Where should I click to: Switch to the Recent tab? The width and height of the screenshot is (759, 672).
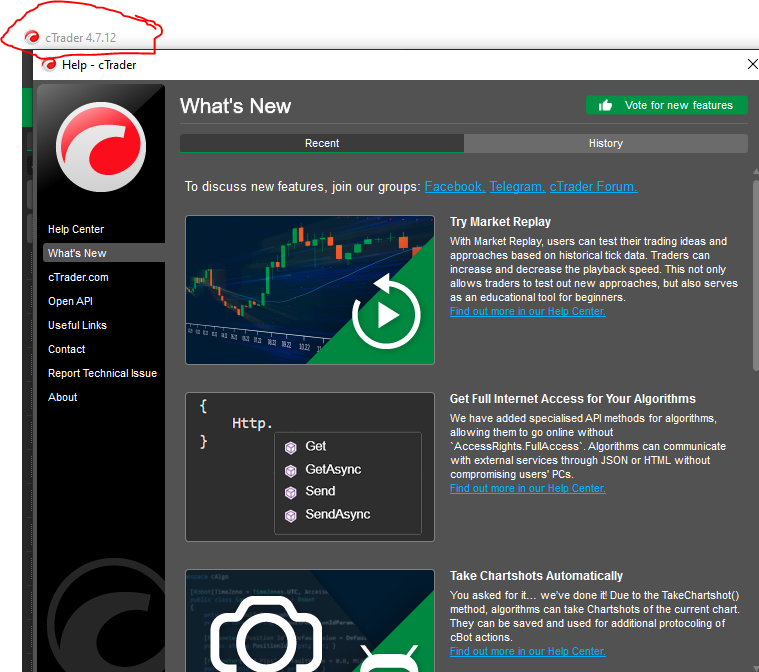coord(322,143)
